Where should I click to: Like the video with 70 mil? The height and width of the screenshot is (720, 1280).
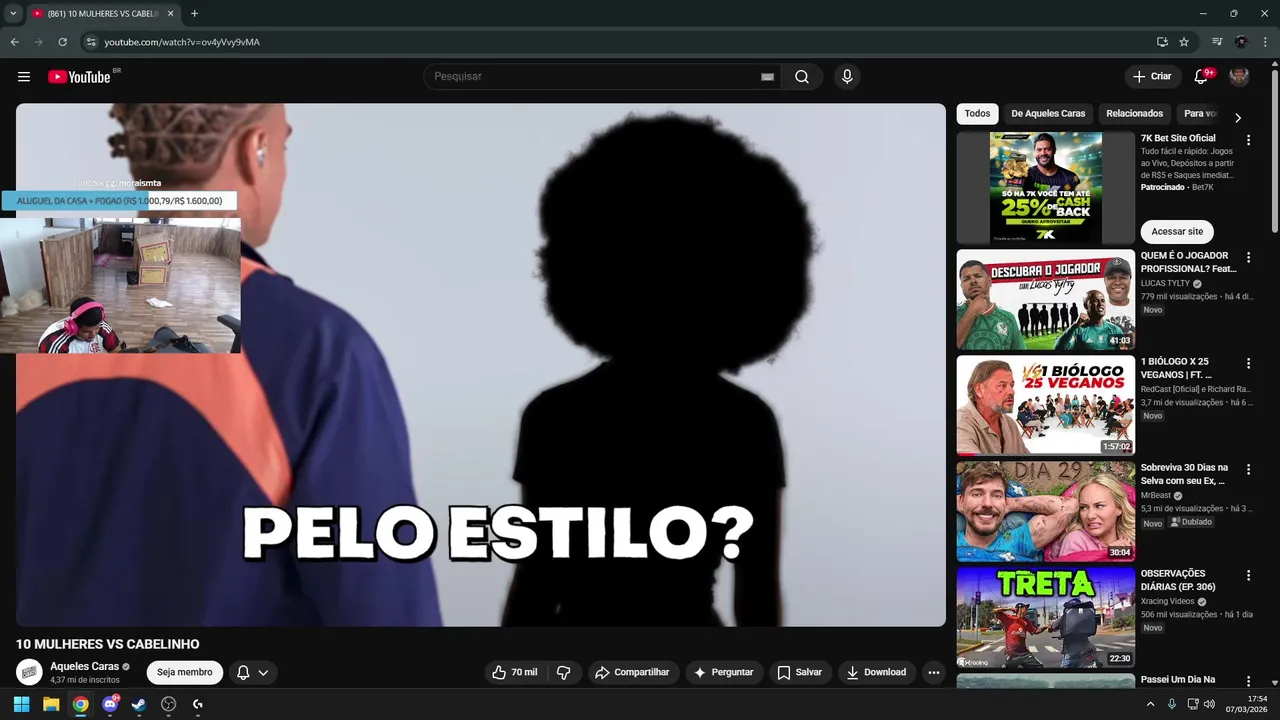pyautogui.click(x=515, y=673)
